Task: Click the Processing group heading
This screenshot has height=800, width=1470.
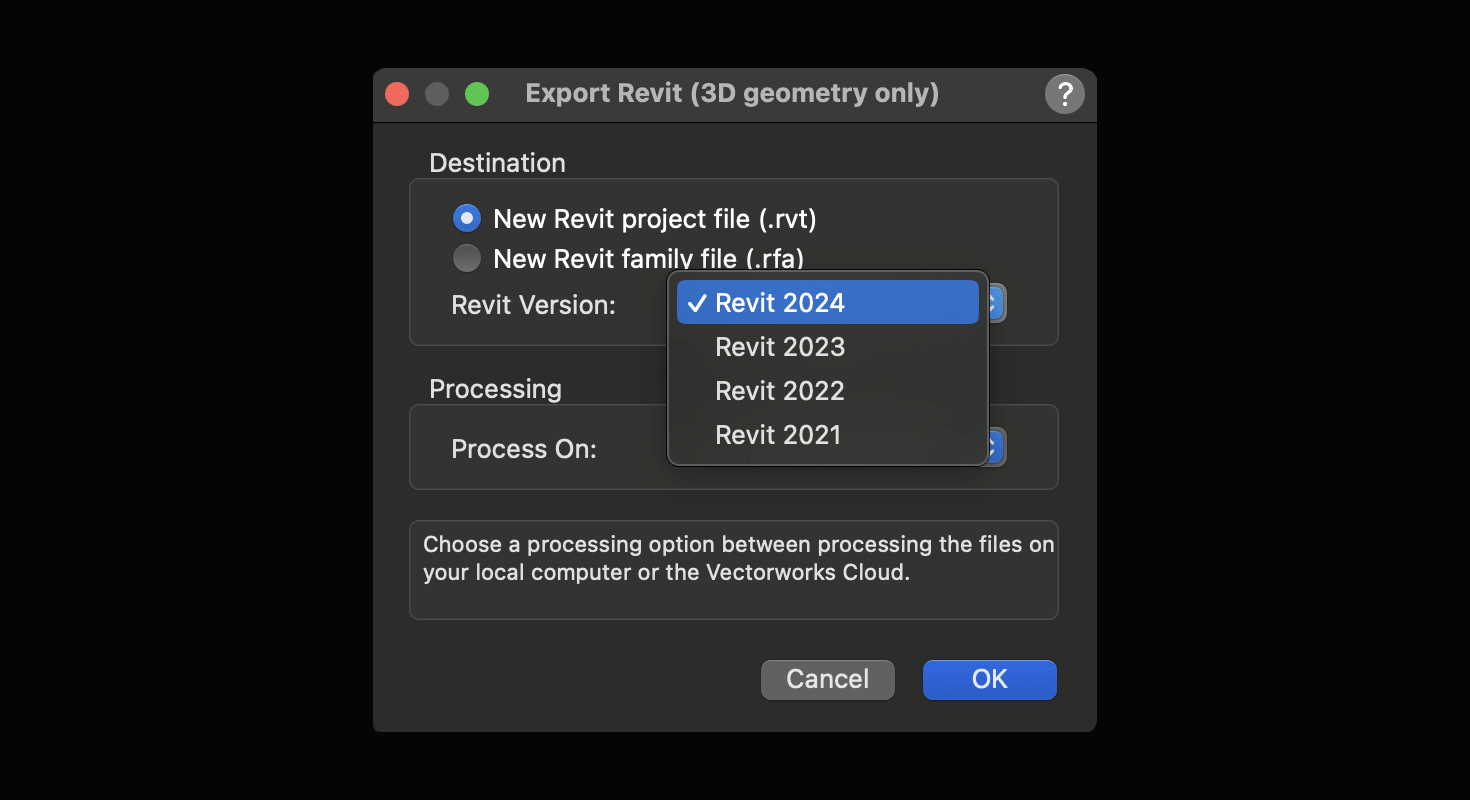Action: 495,388
